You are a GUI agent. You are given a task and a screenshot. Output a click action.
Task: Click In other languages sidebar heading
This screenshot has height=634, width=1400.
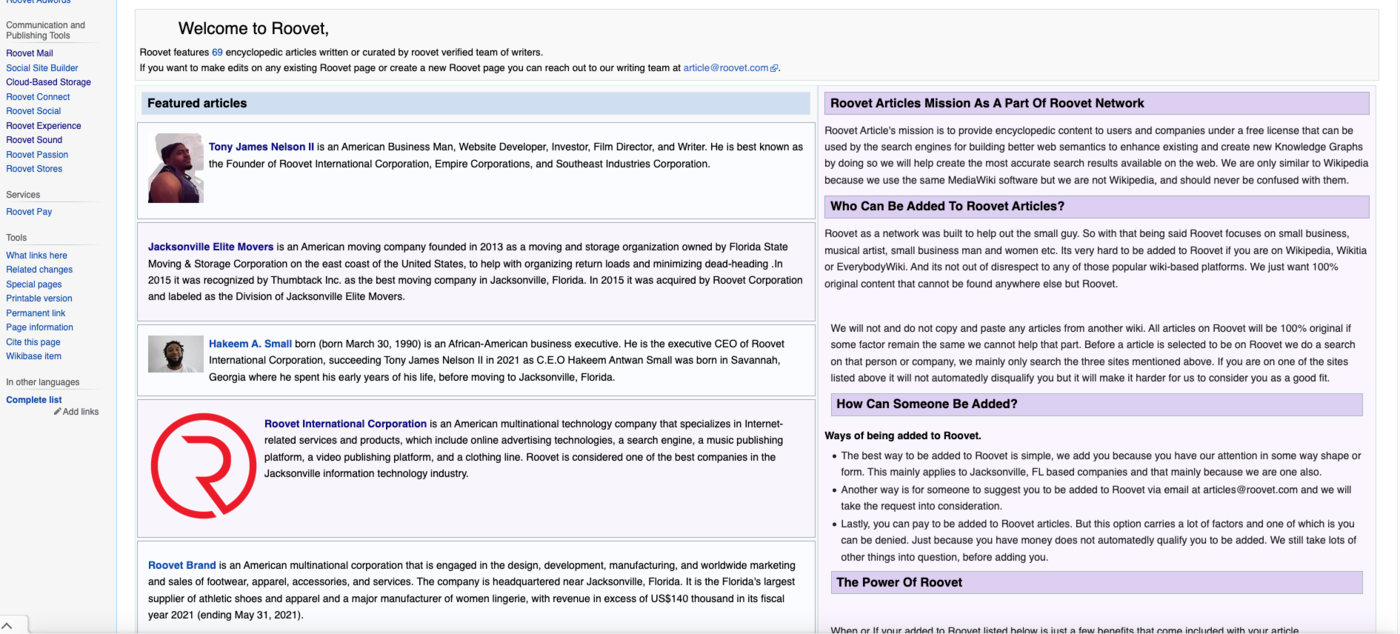coord(42,382)
